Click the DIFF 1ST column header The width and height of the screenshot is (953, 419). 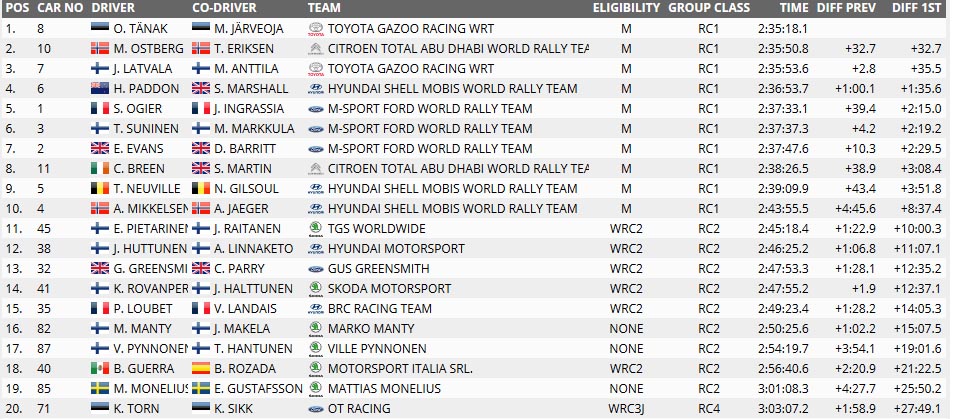point(917,8)
